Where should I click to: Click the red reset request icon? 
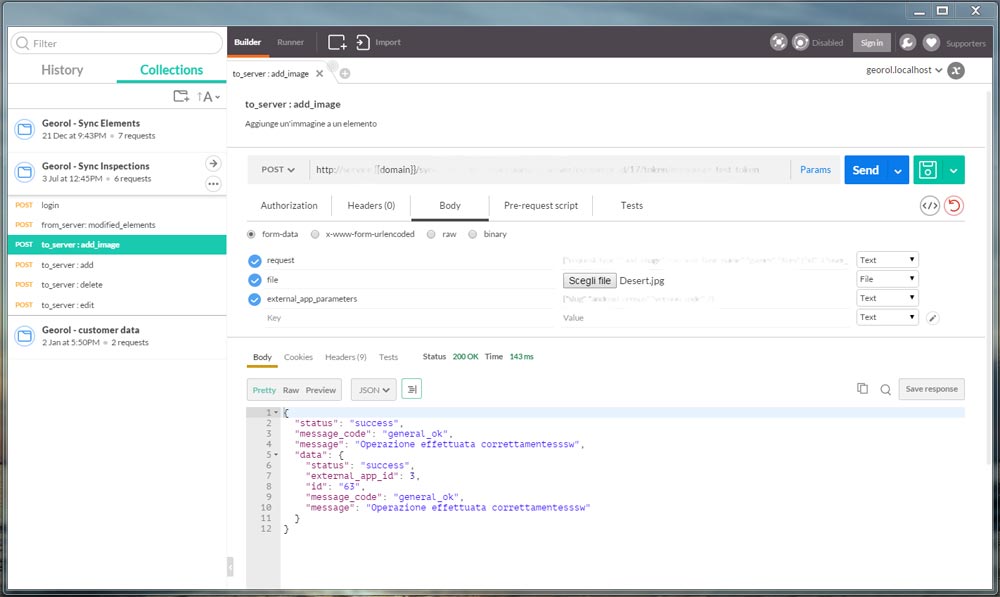click(x=954, y=206)
